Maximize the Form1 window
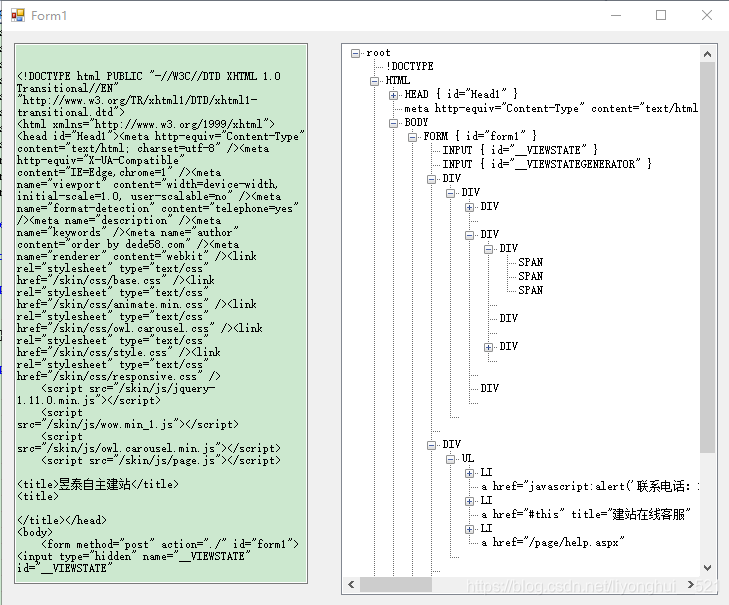Viewport: 729px width, 605px height. [661, 15]
